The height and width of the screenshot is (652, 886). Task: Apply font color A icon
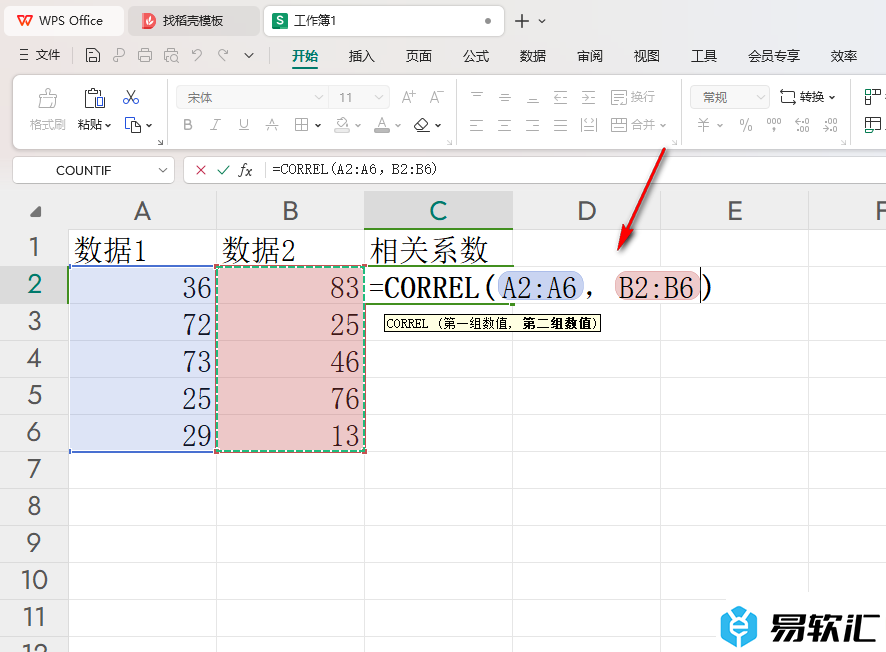(x=382, y=125)
